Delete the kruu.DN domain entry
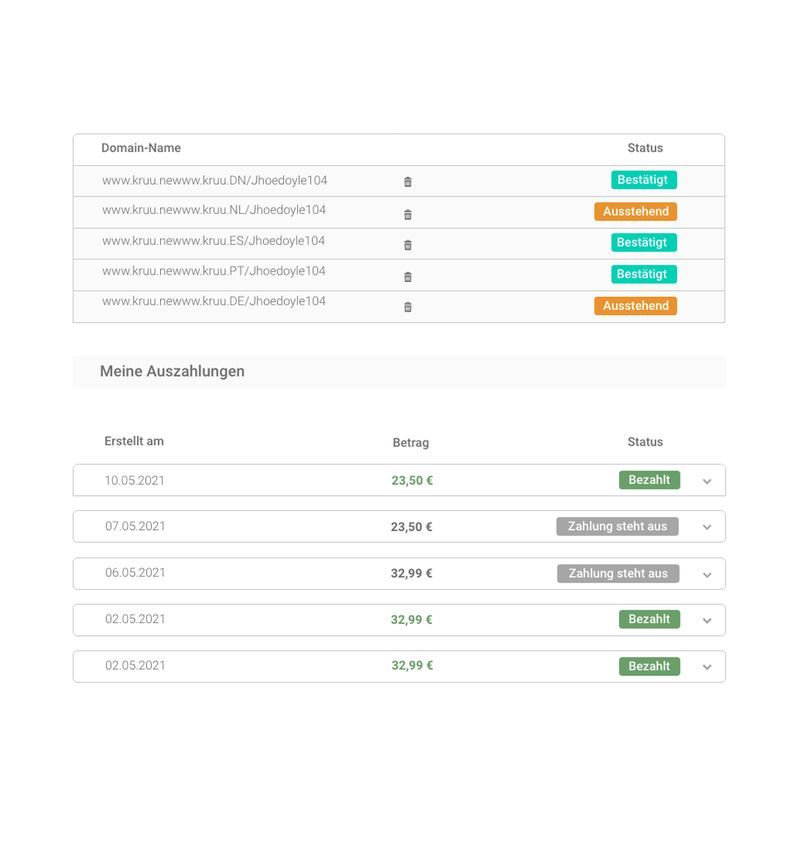 408,182
